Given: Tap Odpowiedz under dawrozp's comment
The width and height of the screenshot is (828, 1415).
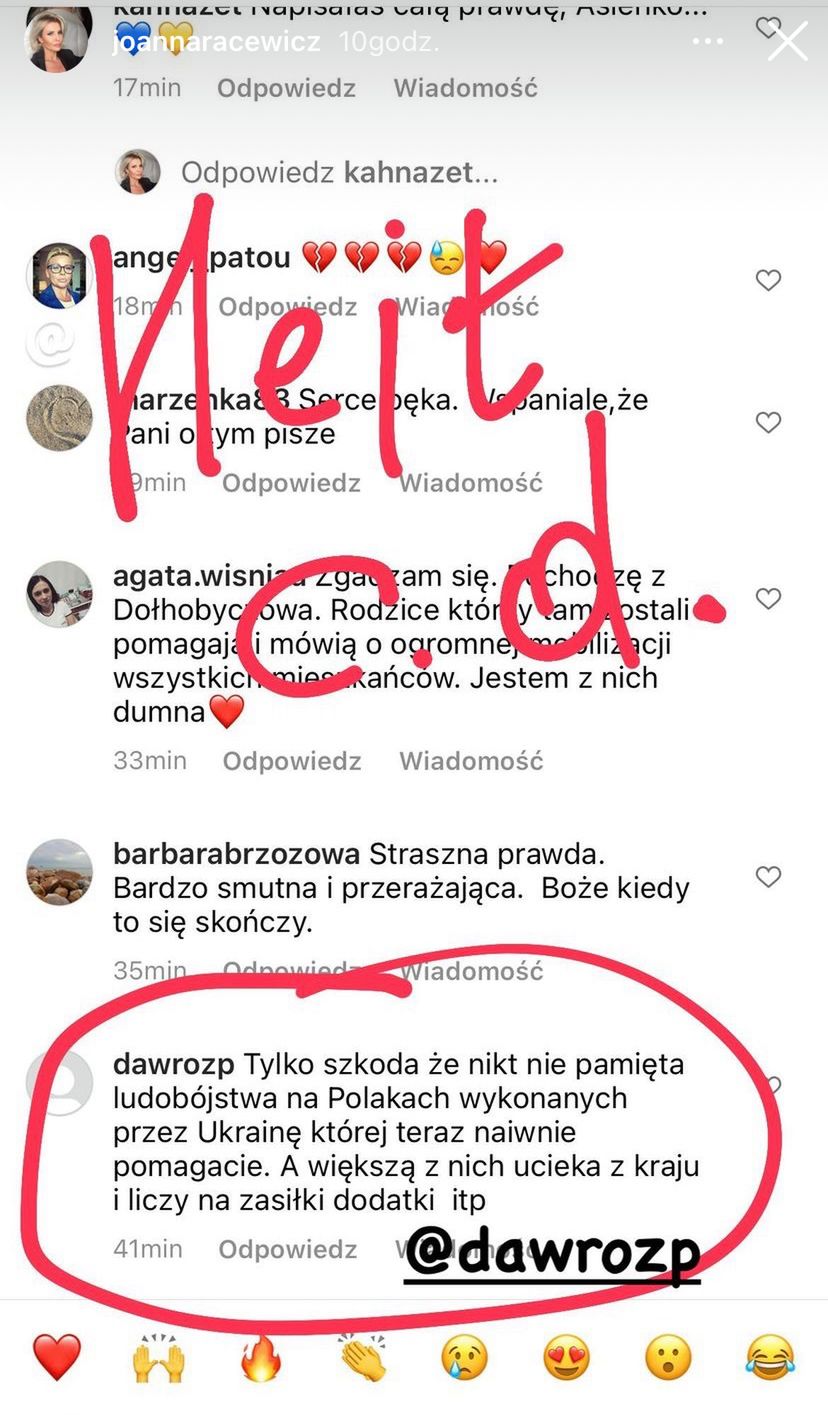Looking at the screenshot, I should click(288, 1249).
